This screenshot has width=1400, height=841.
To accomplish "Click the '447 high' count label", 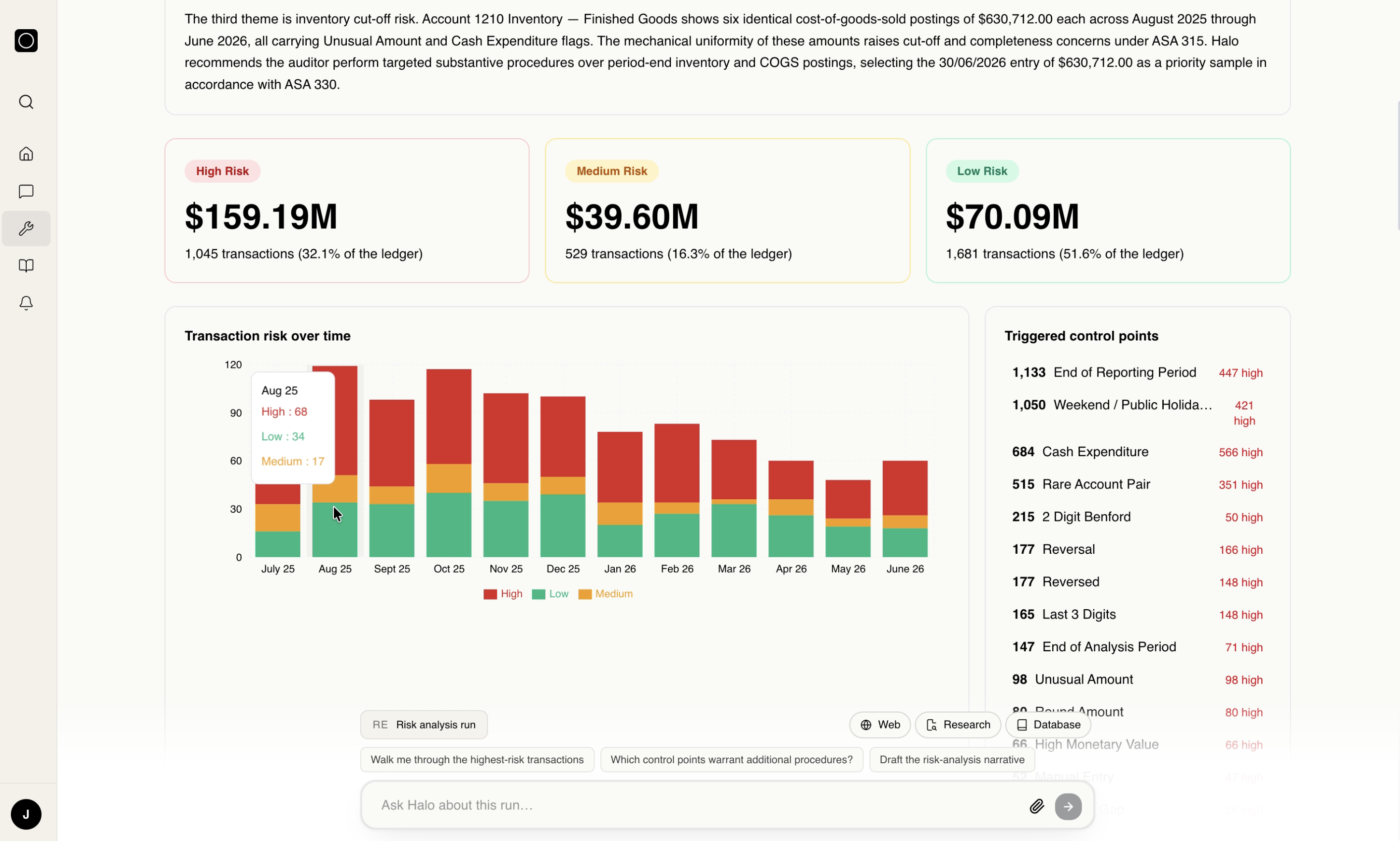I will pyautogui.click(x=1240, y=373).
